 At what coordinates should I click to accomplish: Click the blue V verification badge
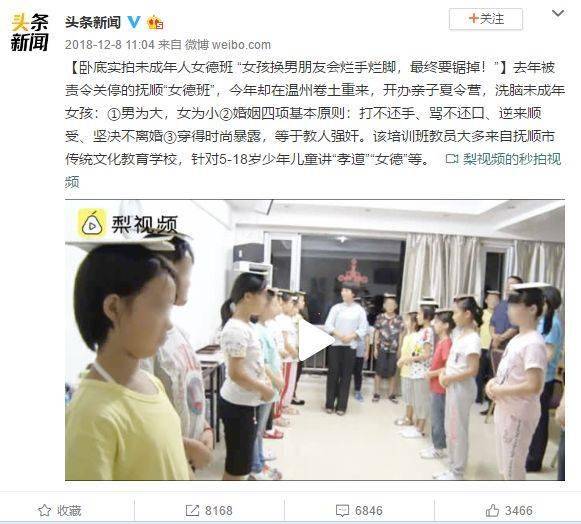pos(134,23)
